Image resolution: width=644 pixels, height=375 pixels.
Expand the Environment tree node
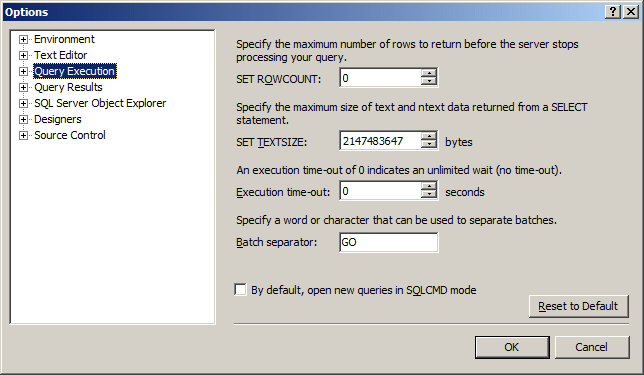(x=23, y=39)
